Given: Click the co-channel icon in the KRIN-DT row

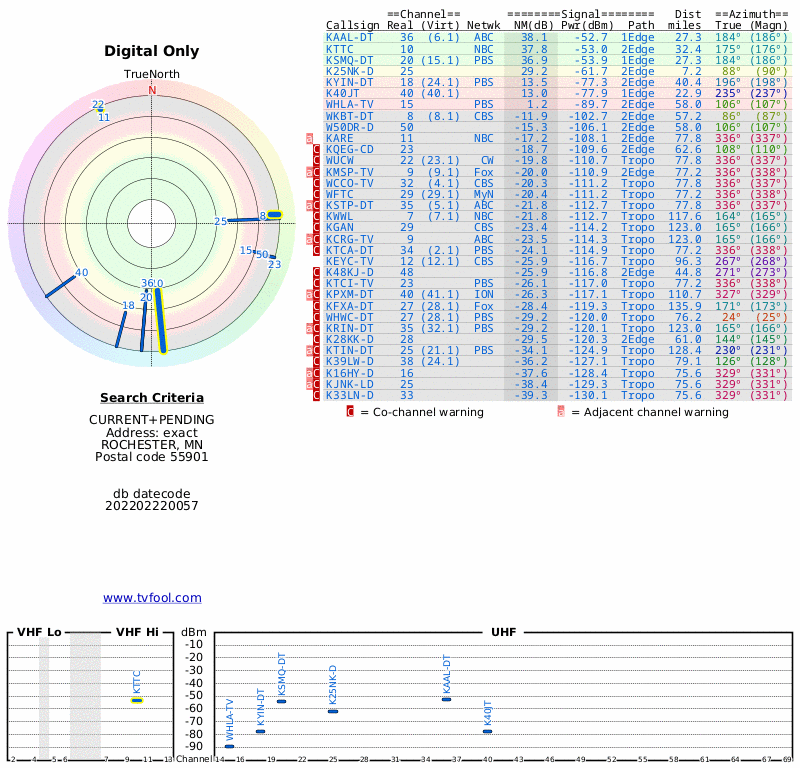Looking at the screenshot, I should click(x=316, y=329).
